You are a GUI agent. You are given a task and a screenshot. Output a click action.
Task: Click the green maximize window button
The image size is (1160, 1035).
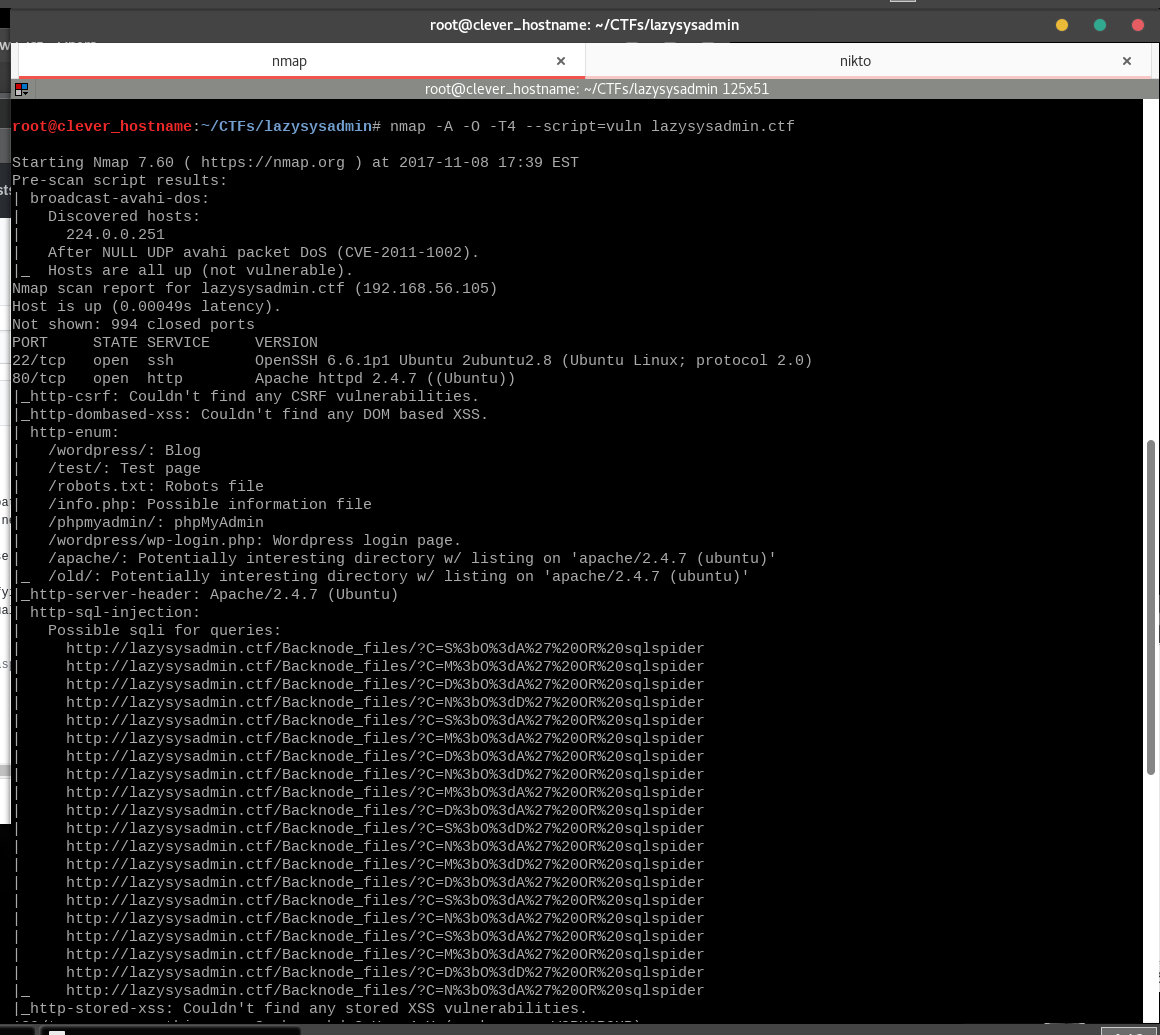[x=1100, y=25]
